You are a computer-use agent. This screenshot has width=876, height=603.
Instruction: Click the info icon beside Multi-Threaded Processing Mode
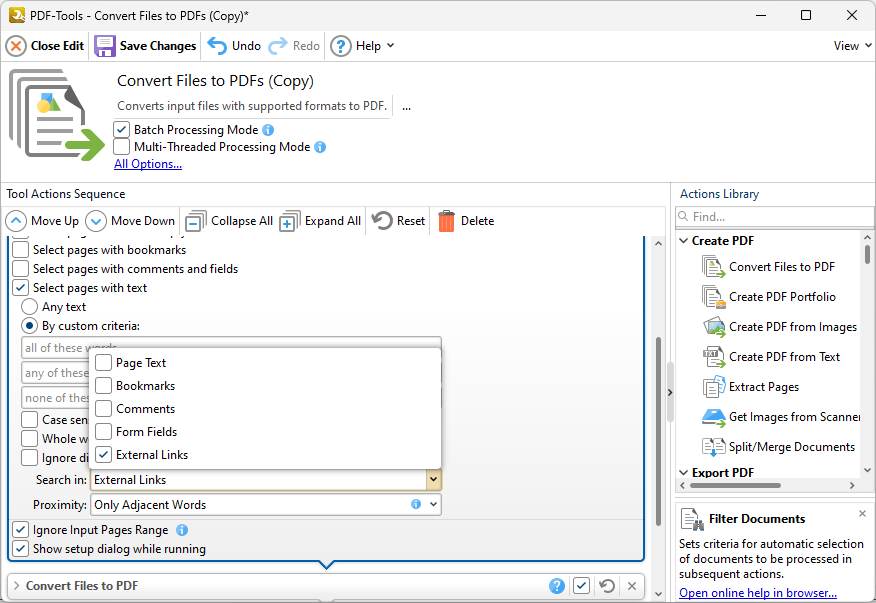click(320, 147)
